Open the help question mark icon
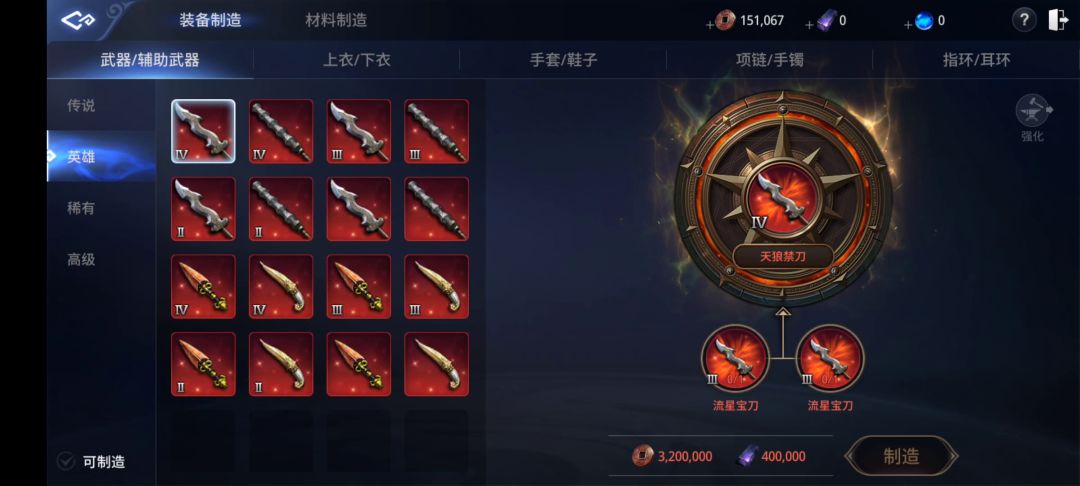The width and height of the screenshot is (1080, 486). tap(1024, 20)
